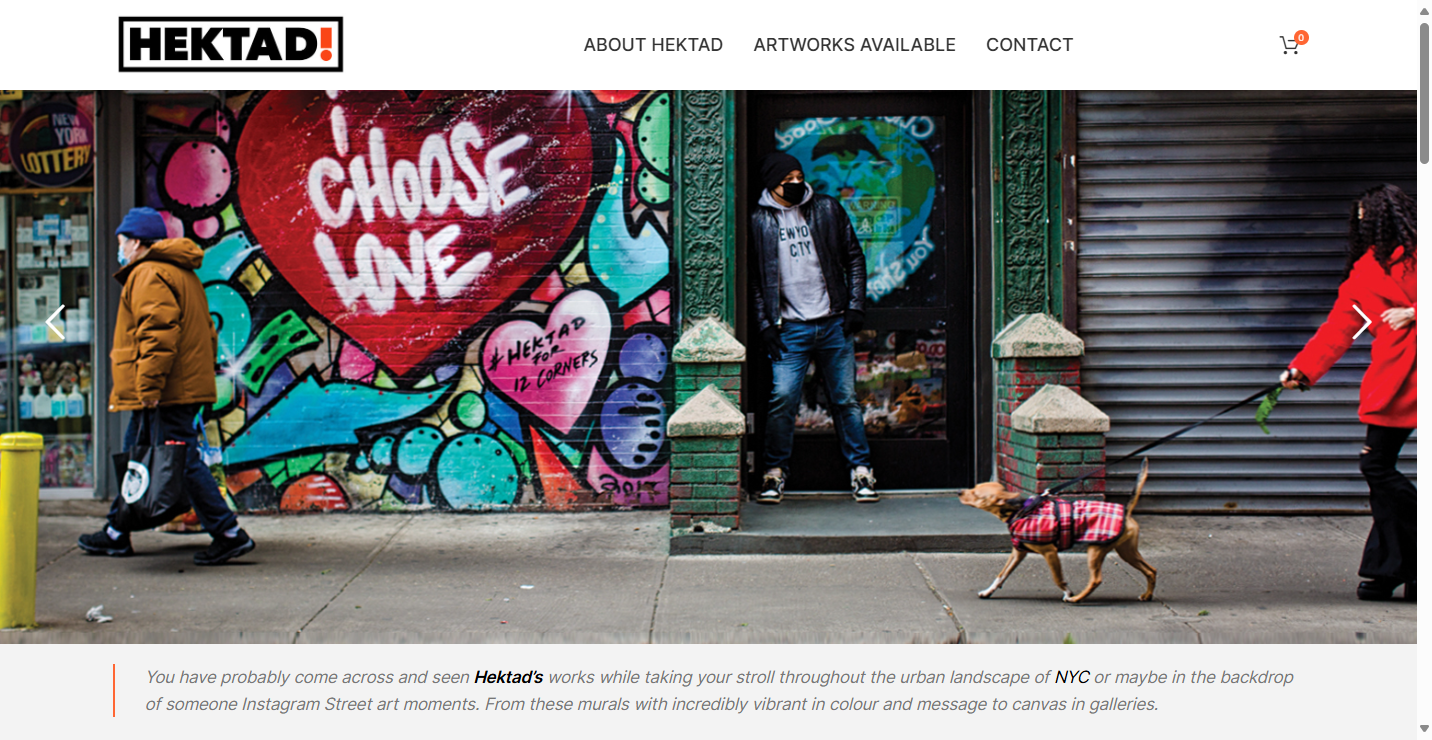Viewport: 1432px width, 740px height.
Task: Follow the NYC link in the paragraph
Action: [1072, 677]
